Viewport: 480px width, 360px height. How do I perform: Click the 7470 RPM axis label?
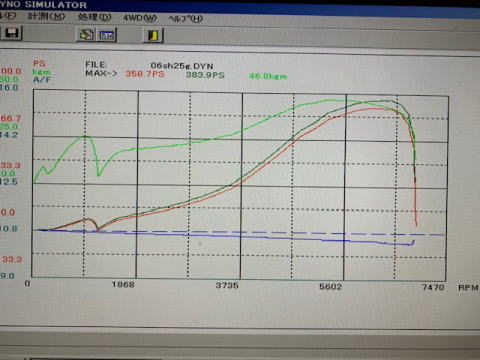(433, 287)
